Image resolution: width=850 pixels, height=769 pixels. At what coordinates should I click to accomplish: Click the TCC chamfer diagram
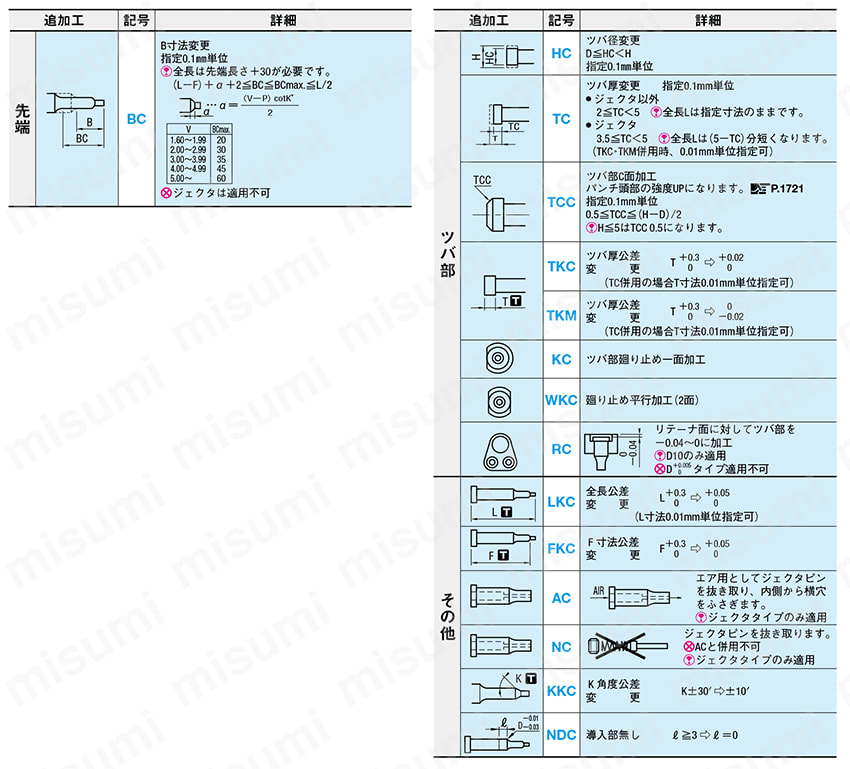(499, 204)
